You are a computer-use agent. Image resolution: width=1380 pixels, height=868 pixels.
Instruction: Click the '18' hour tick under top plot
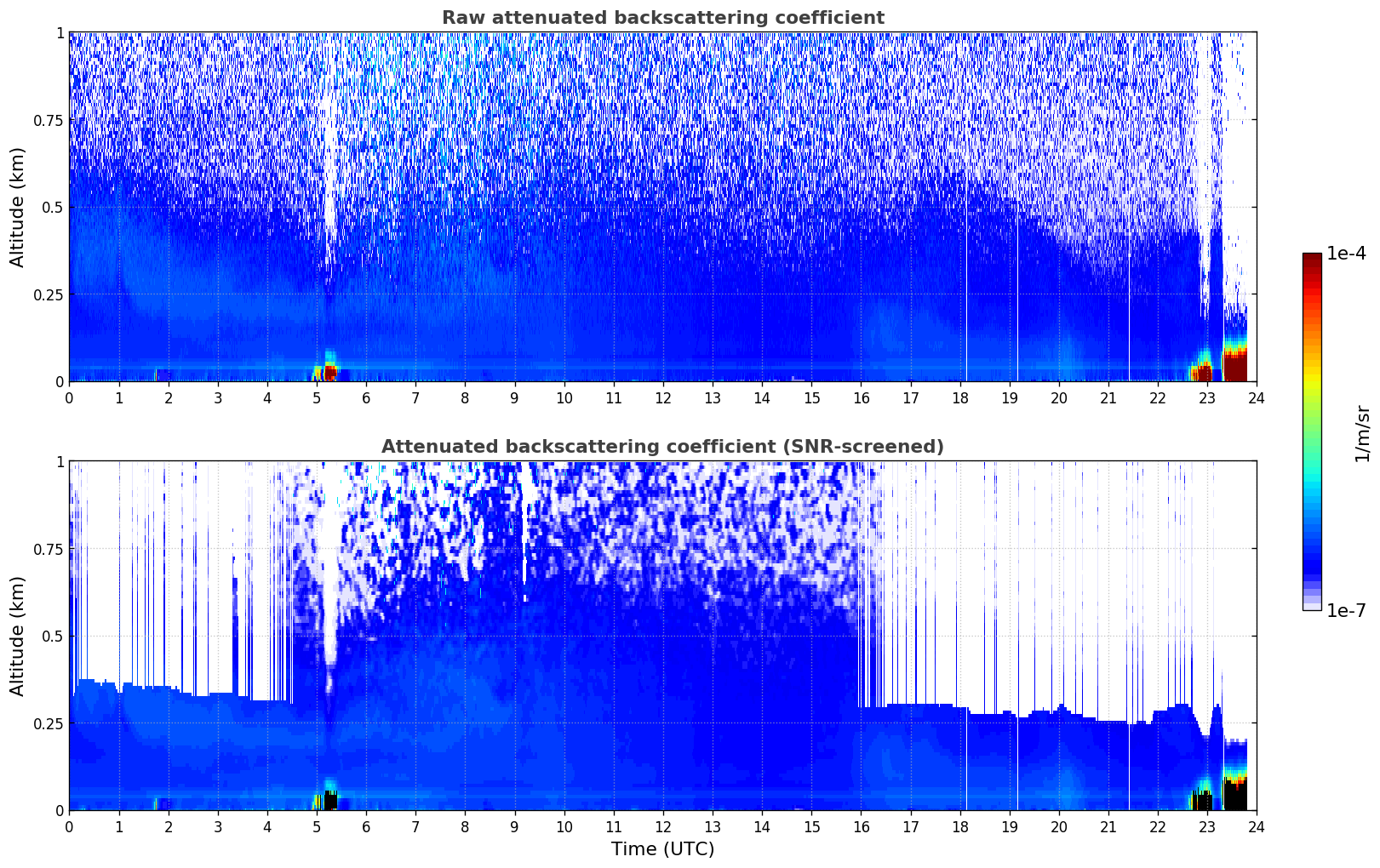click(959, 398)
